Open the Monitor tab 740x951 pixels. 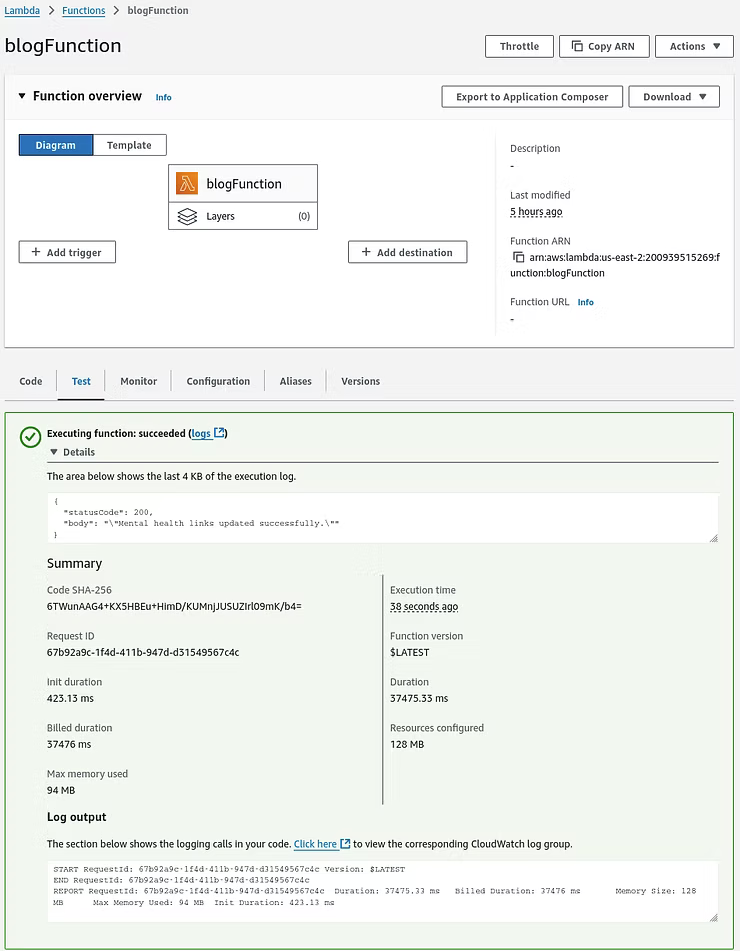138,381
